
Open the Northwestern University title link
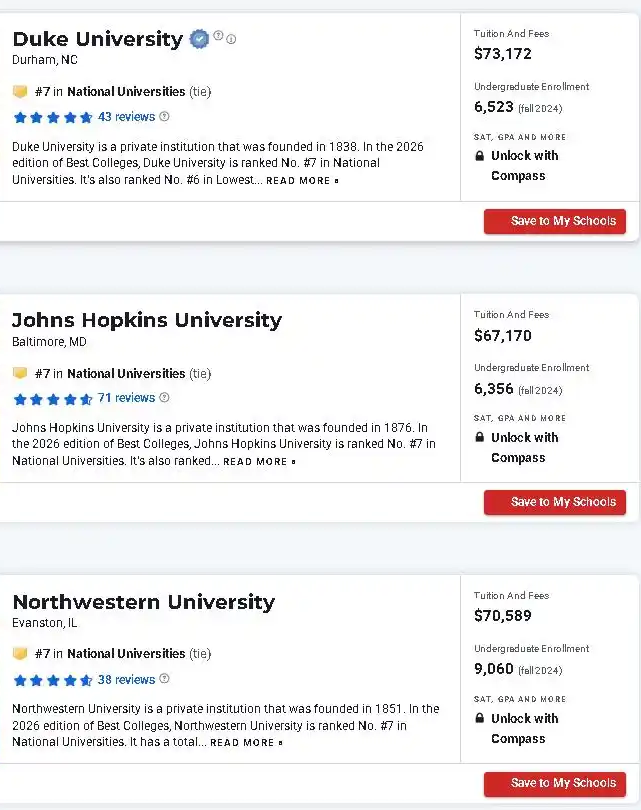[143, 602]
